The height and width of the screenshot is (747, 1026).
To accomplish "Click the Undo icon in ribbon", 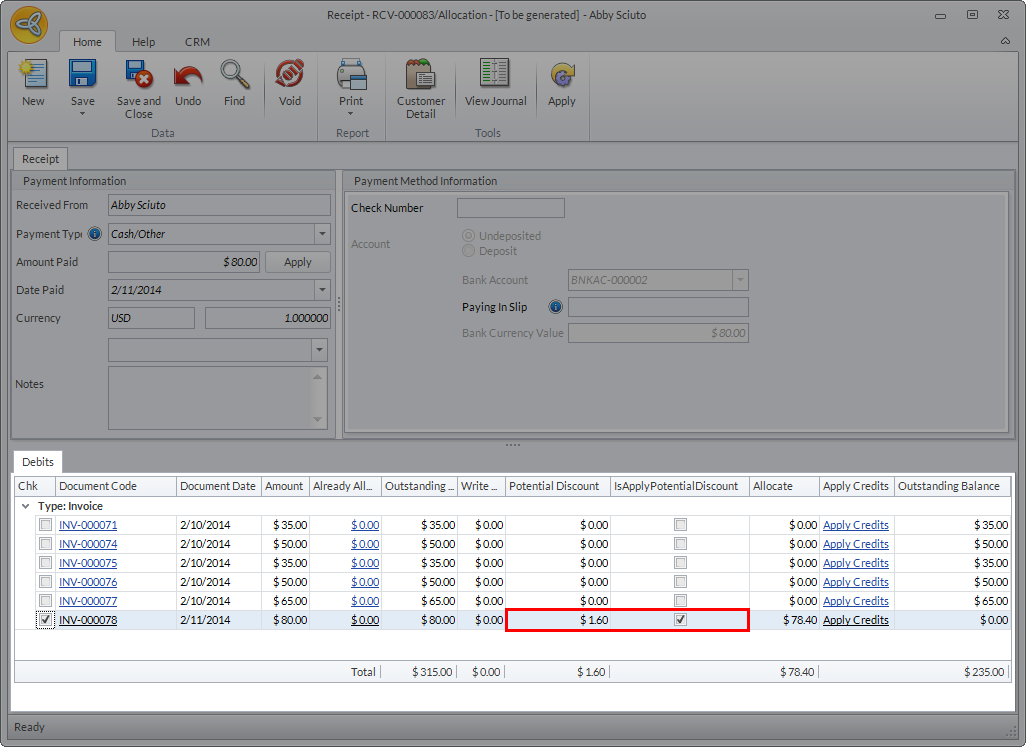I will pos(188,80).
